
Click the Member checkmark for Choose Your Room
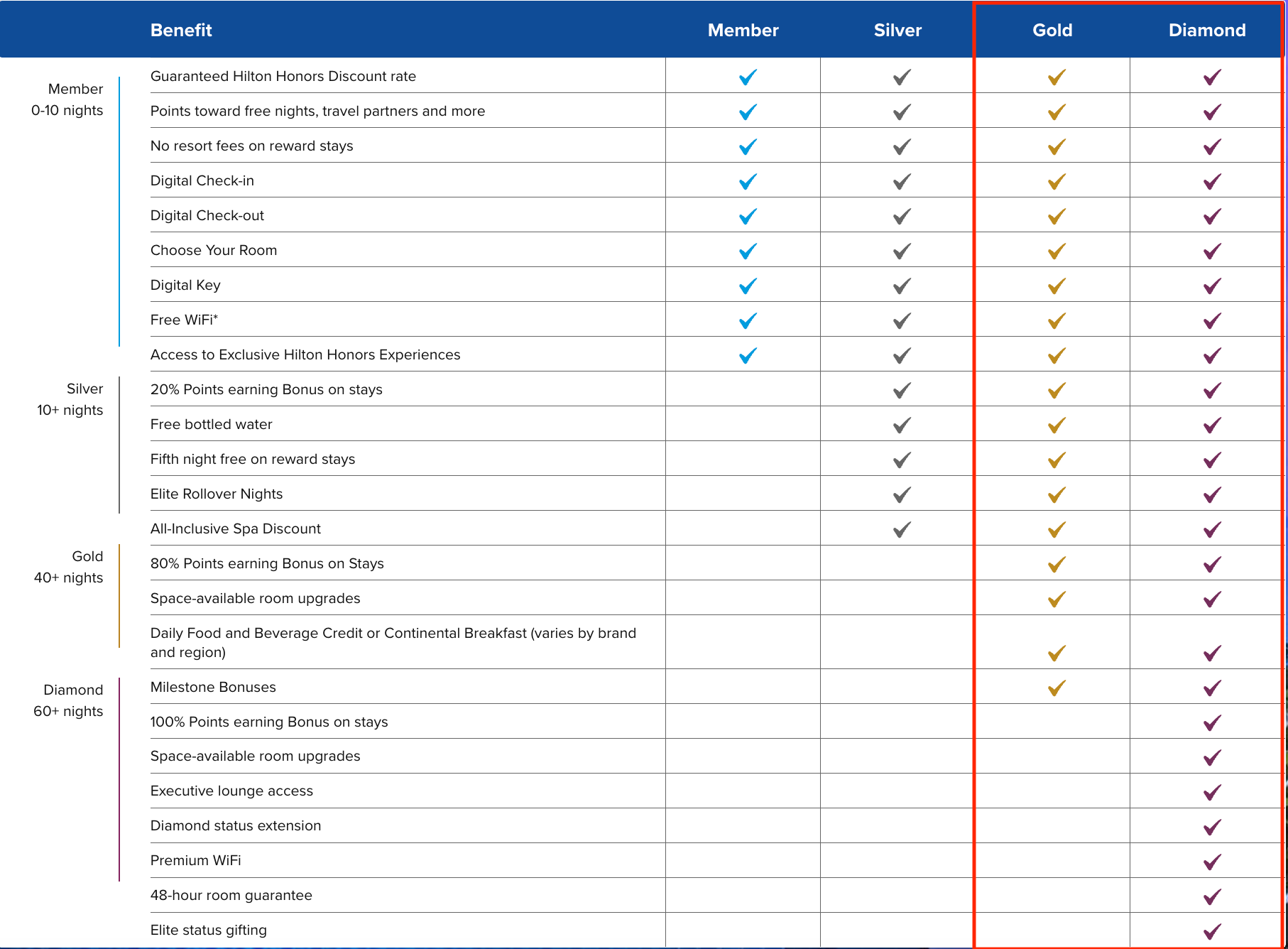pos(748,251)
